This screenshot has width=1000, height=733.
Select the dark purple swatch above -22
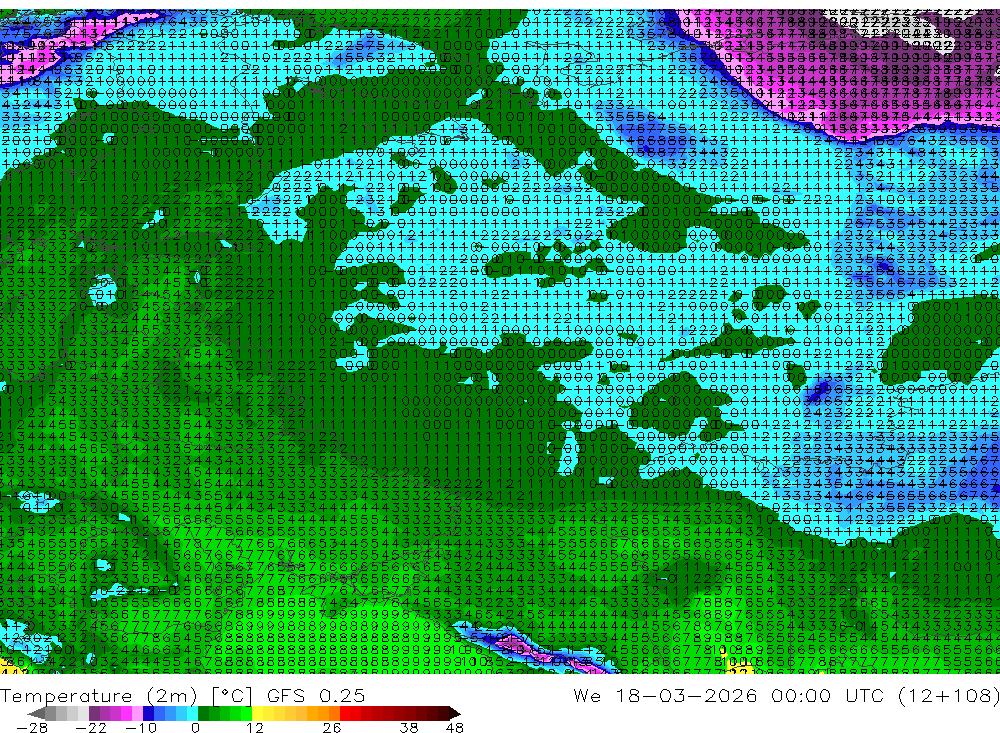point(94,713)
